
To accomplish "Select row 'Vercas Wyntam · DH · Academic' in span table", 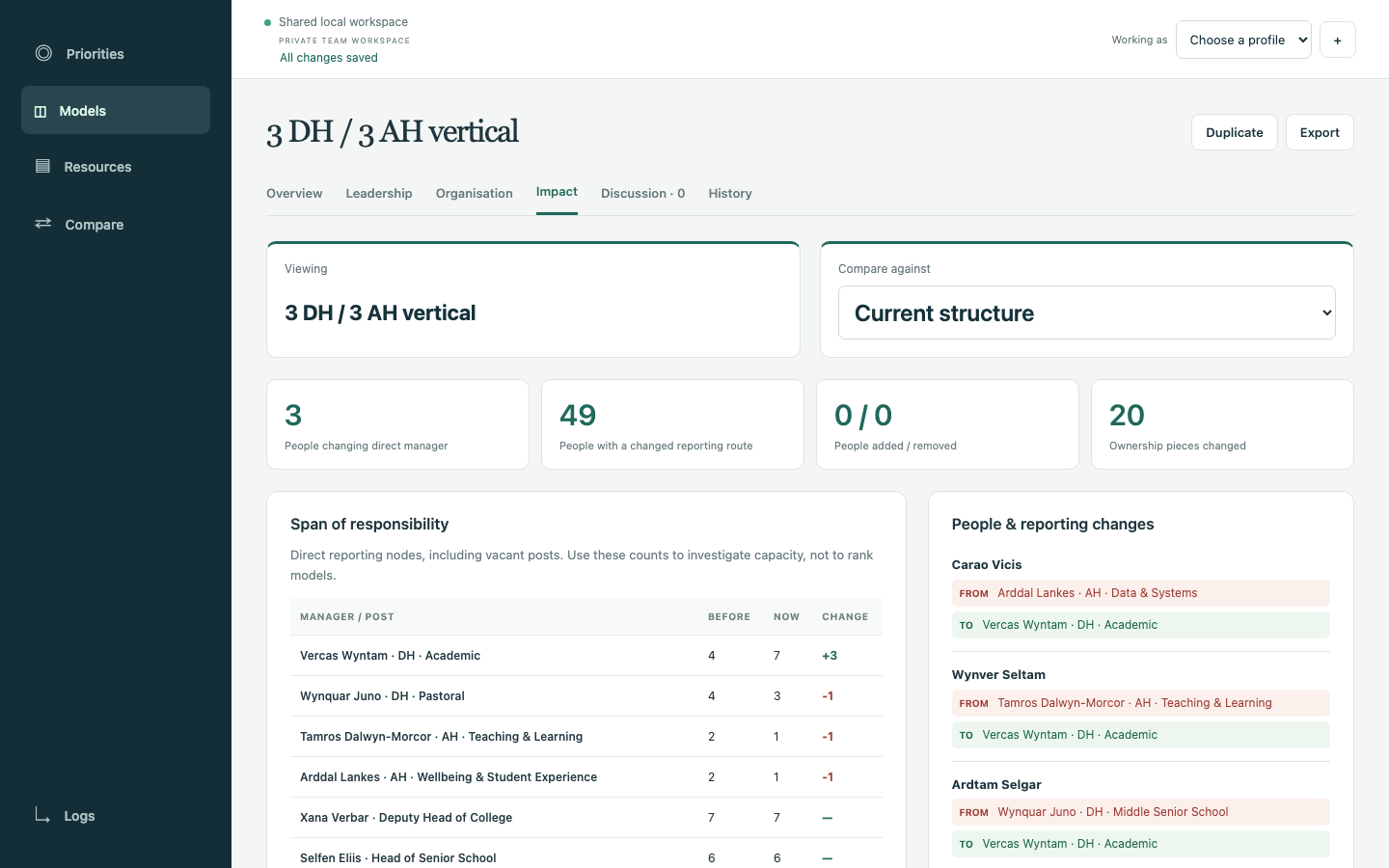I will pos(586,656).
